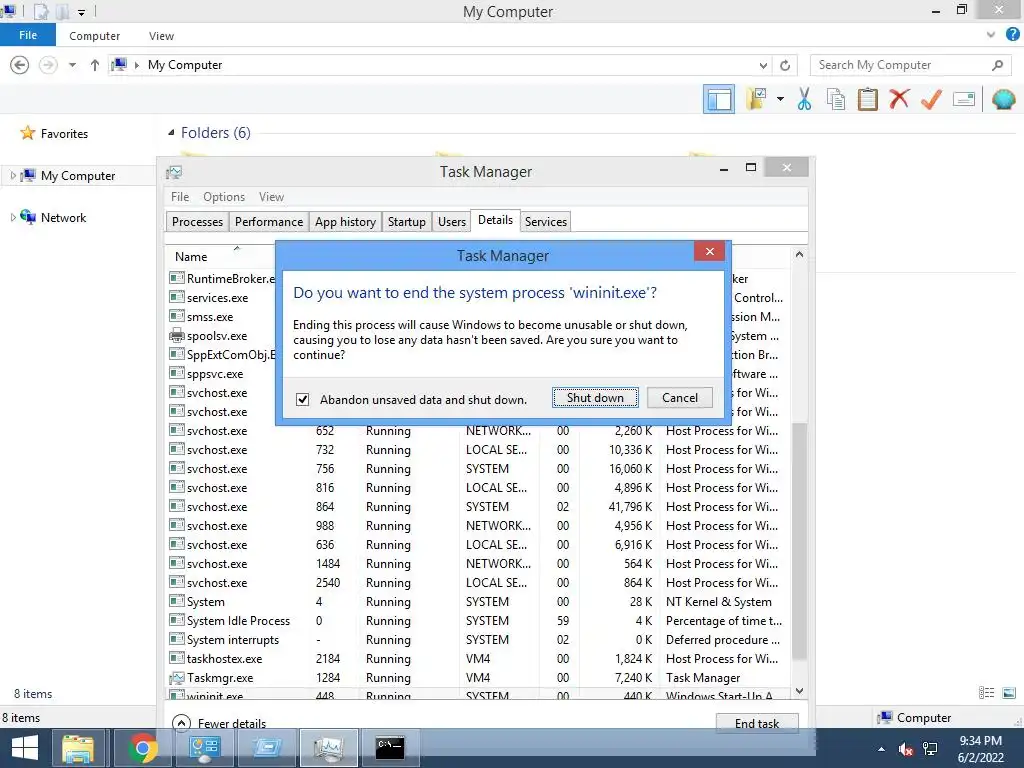Image resolution: width=1024 pixels, height=768 pixels.
Task: Toggle the navigation pane layout icon
Action: point(718,100)
